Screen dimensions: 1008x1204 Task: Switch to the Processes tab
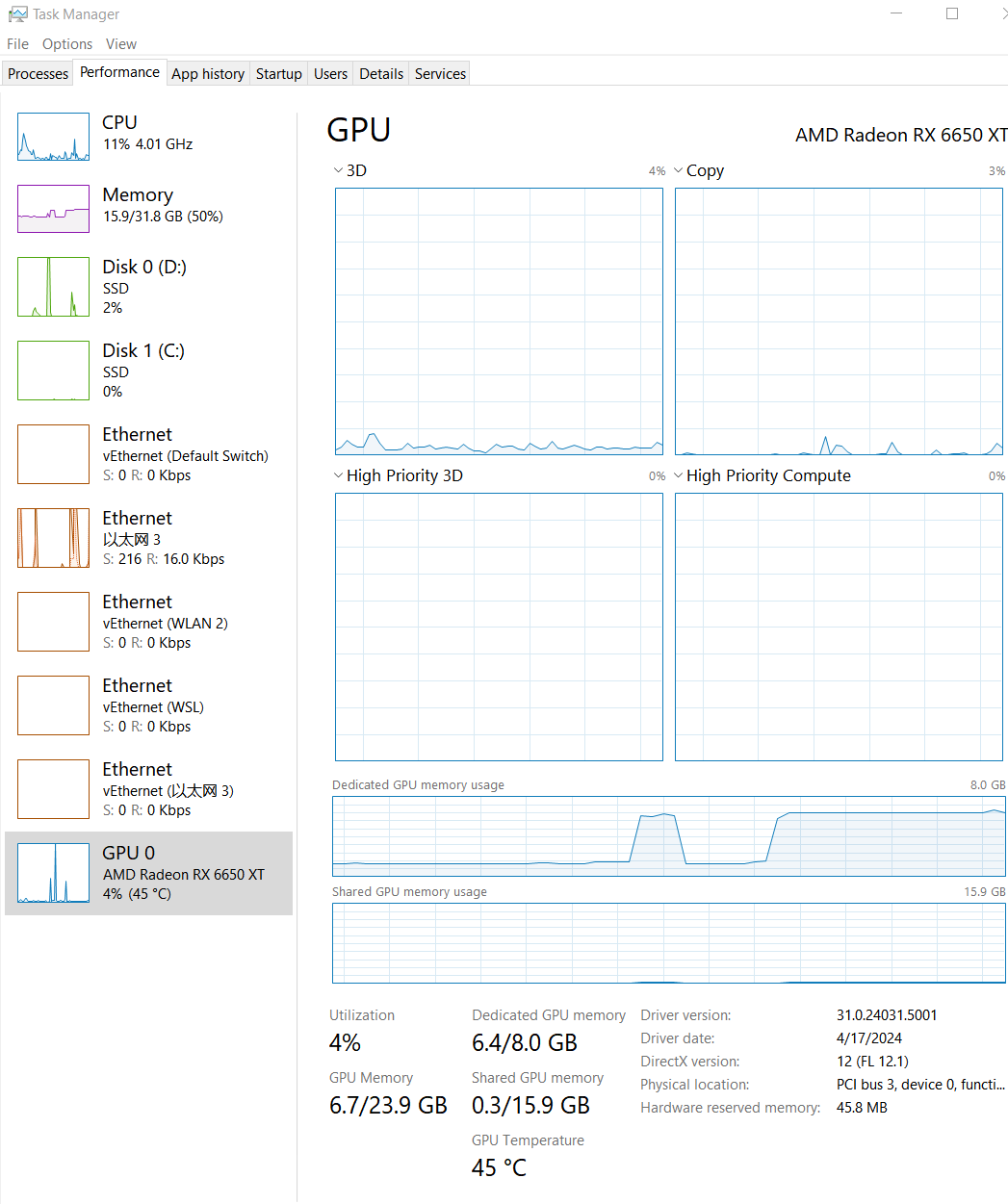[x=38, y=72]
